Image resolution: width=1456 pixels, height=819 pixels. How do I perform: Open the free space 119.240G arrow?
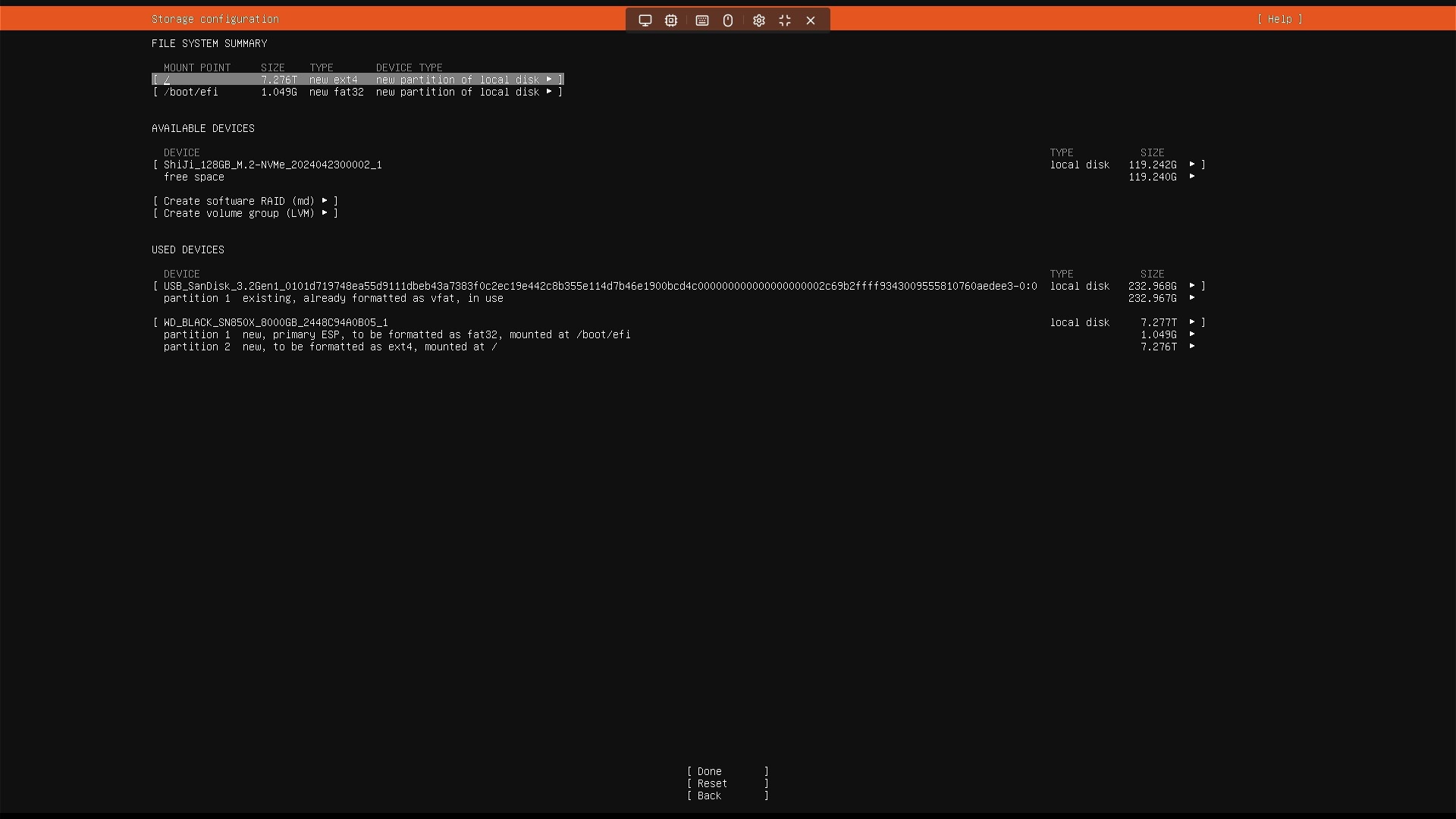(1192, 177)
